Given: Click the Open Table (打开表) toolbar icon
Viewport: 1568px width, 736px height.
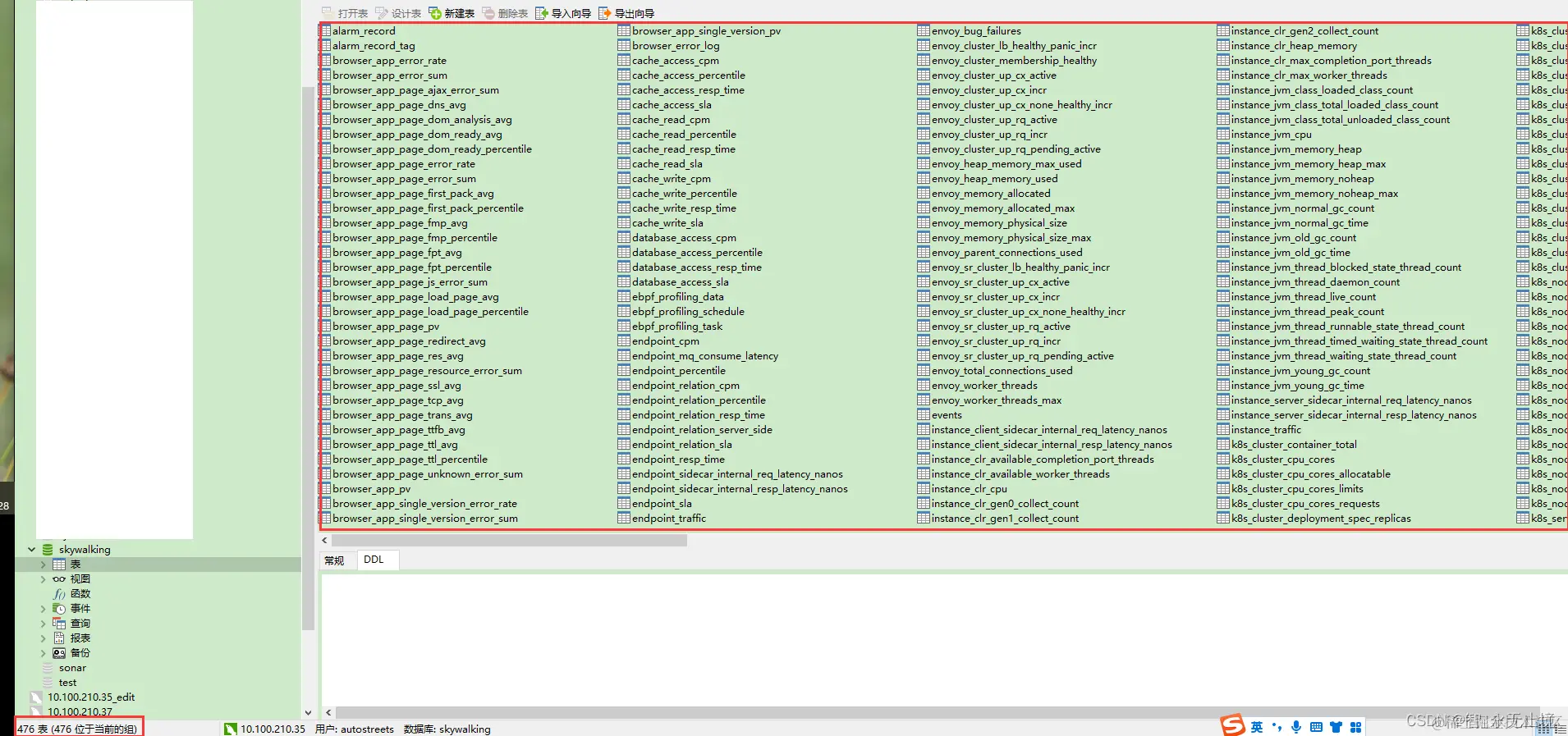Looking at the screenshot, I should (x=328, y=13).
